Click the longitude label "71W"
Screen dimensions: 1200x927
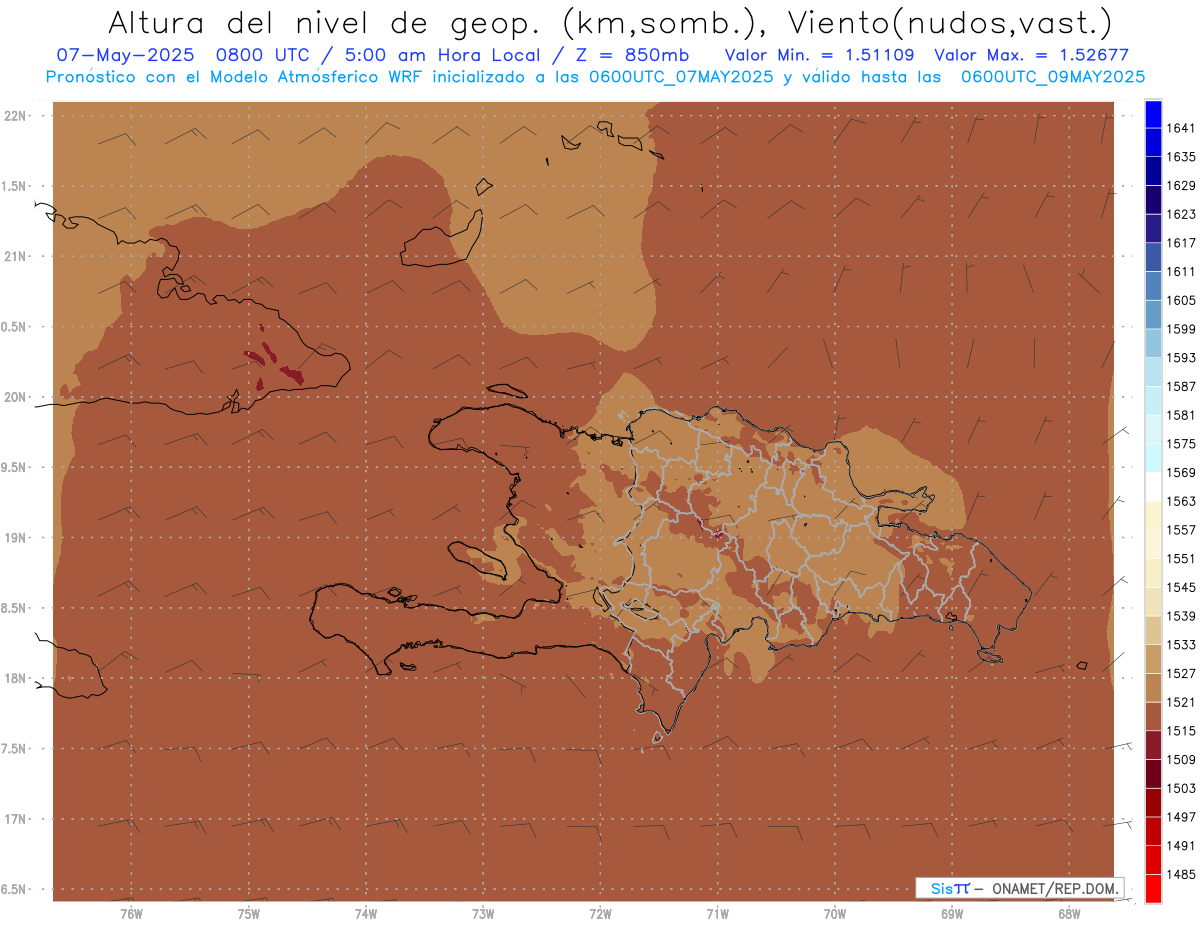(x=717, y=914)
